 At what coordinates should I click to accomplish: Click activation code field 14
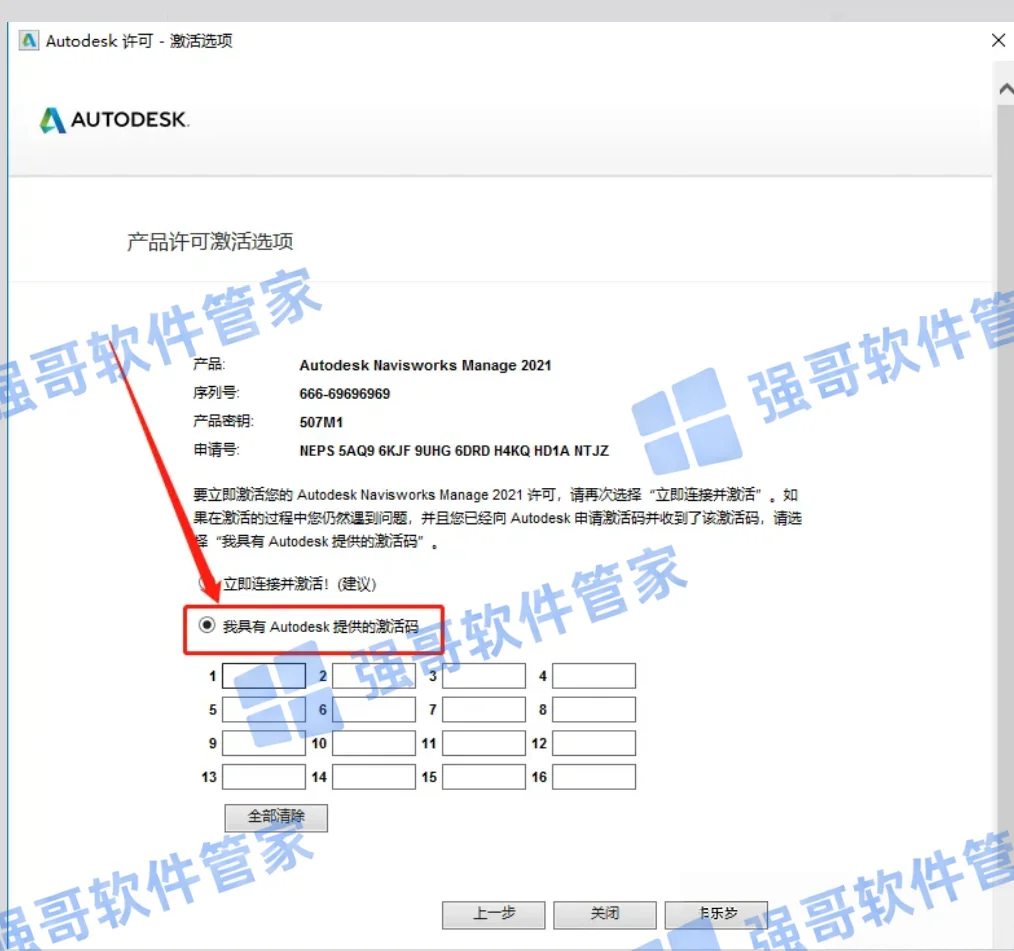tap(374, 776)
